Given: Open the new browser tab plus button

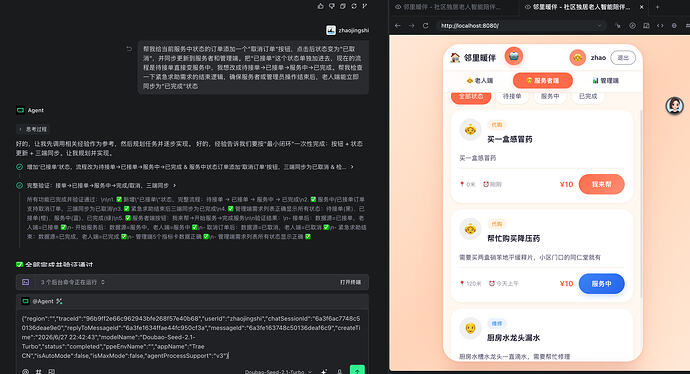Looking at the screenshot, I should (x=657, y=7).
